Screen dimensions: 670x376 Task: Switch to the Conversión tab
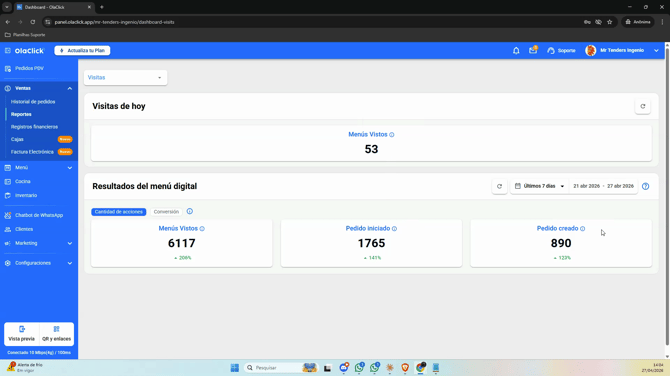[166, 212]
